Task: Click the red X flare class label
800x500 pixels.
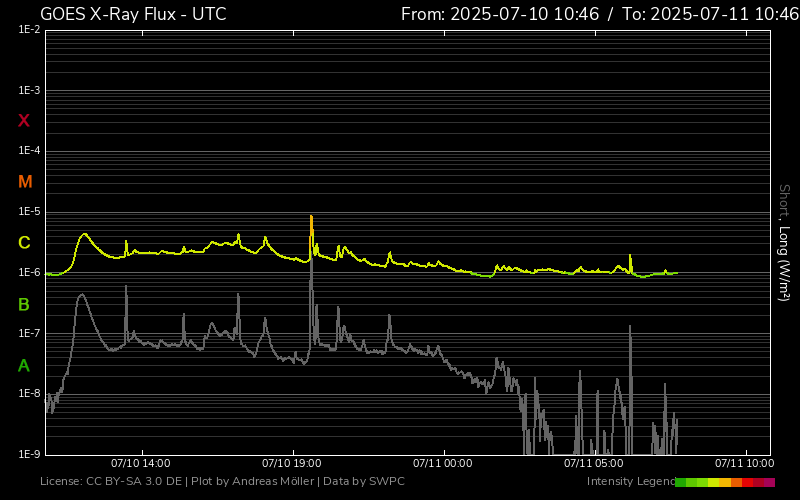Action: [x=24, y=121]
